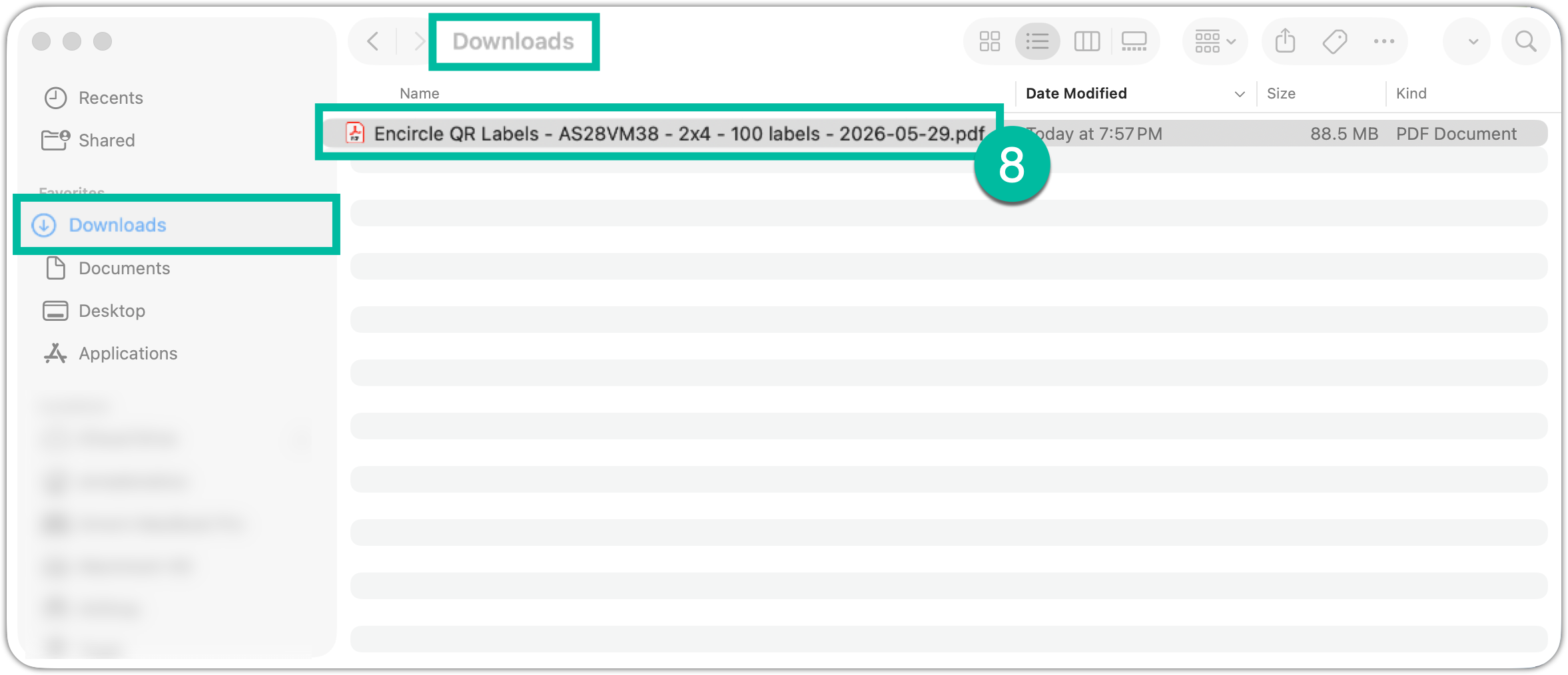Open the toolbar overflow chevron dropdown
Viewport: 1568px width, 675px height.
click(1473, 41)
